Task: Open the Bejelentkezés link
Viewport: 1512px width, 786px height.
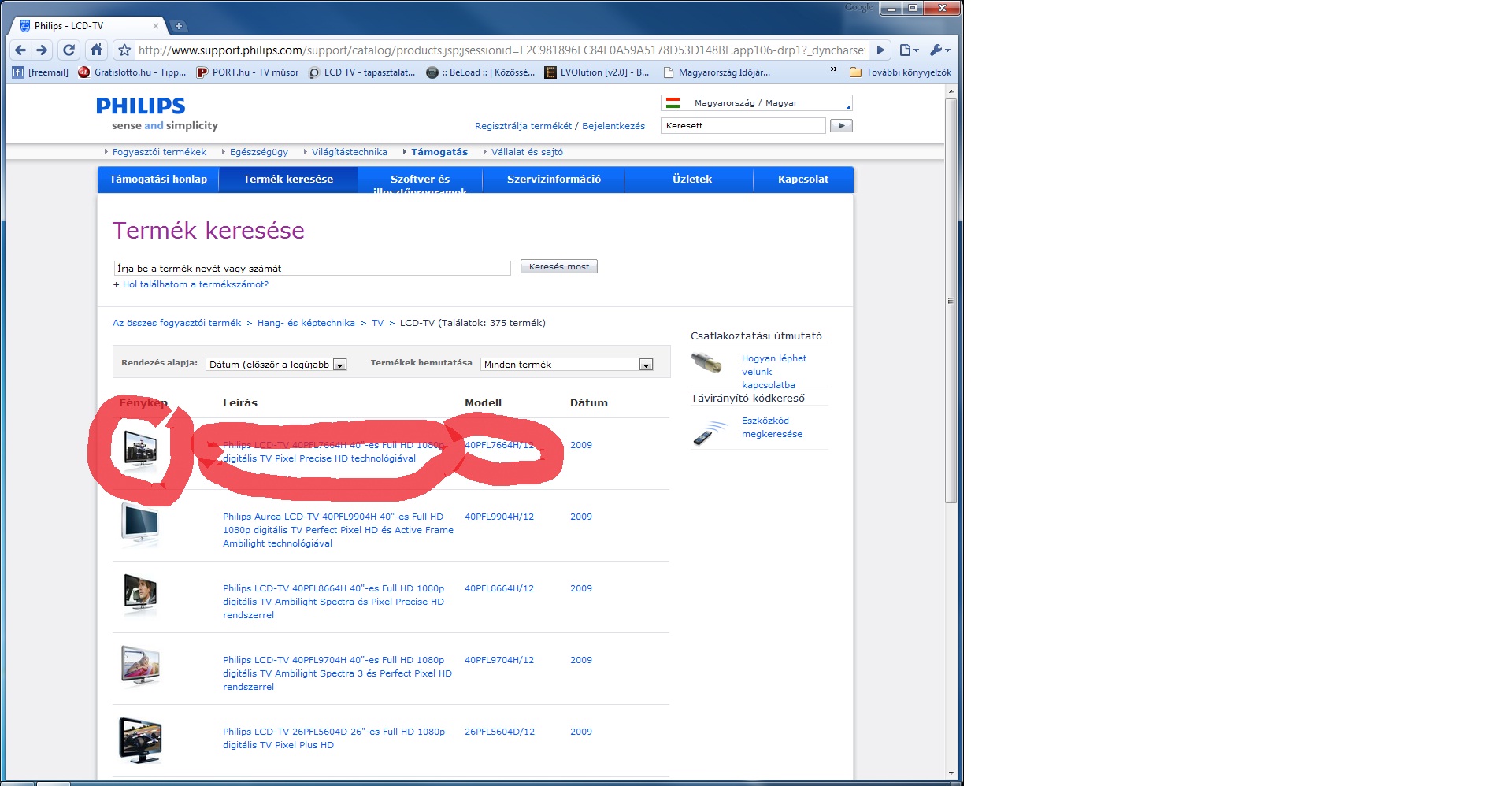Action: (x=613, y=126)
